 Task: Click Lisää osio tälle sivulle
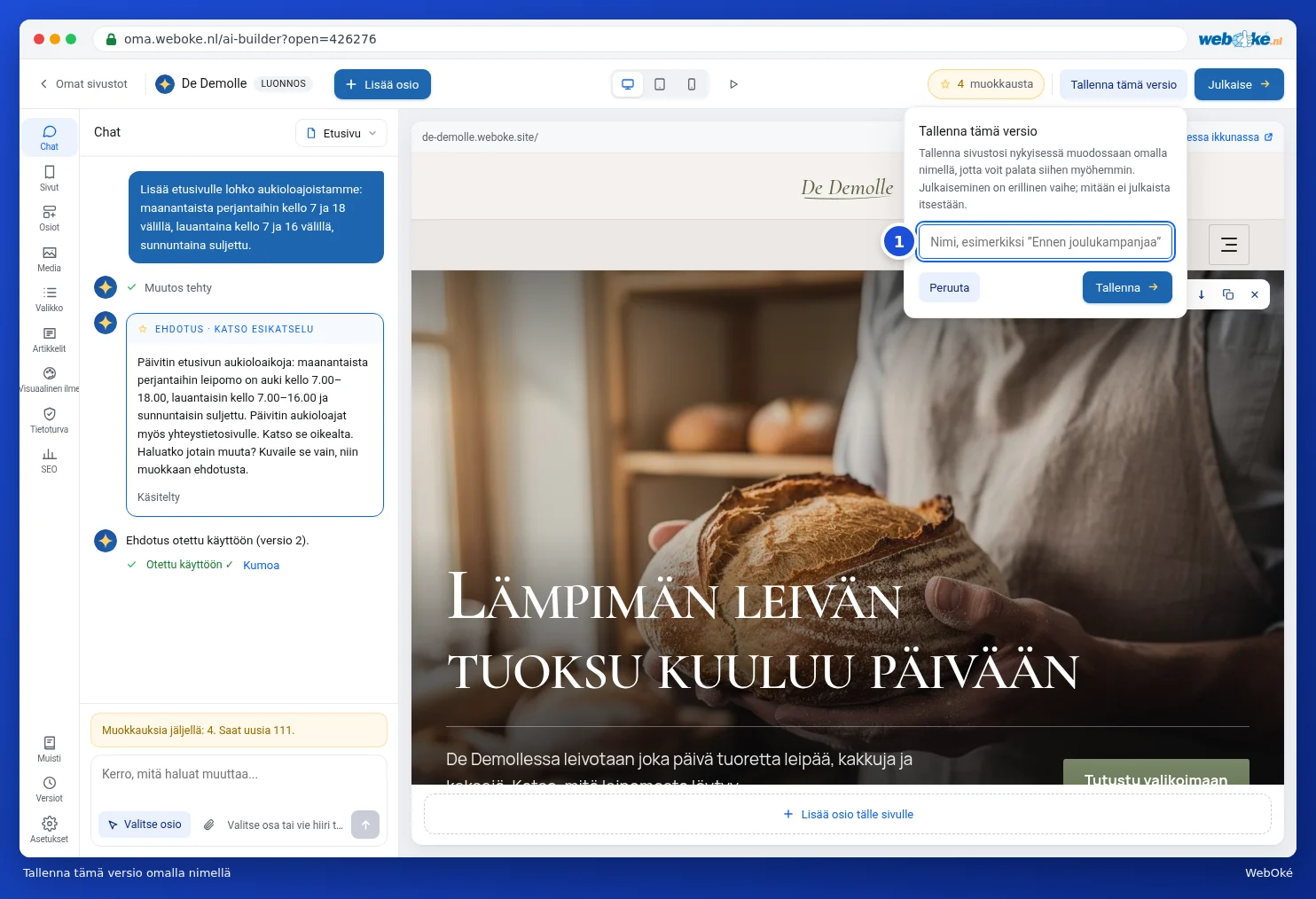[x=848, y=814]
